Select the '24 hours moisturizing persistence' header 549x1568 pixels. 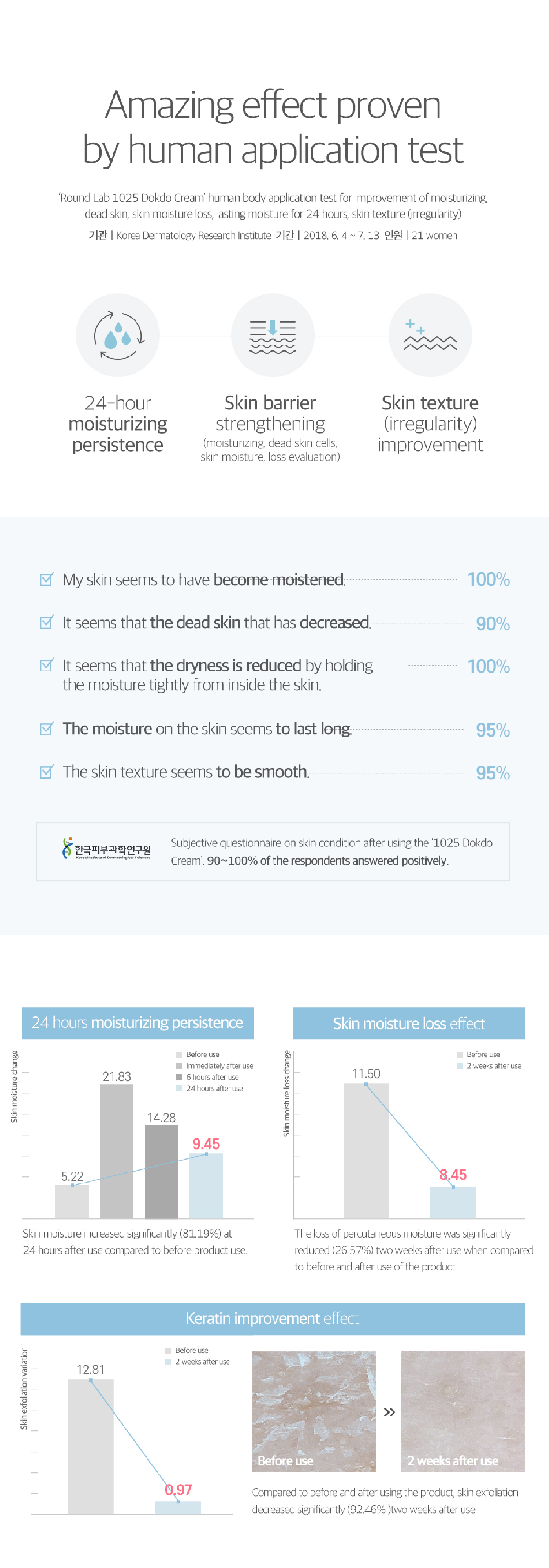(138, 1023)
